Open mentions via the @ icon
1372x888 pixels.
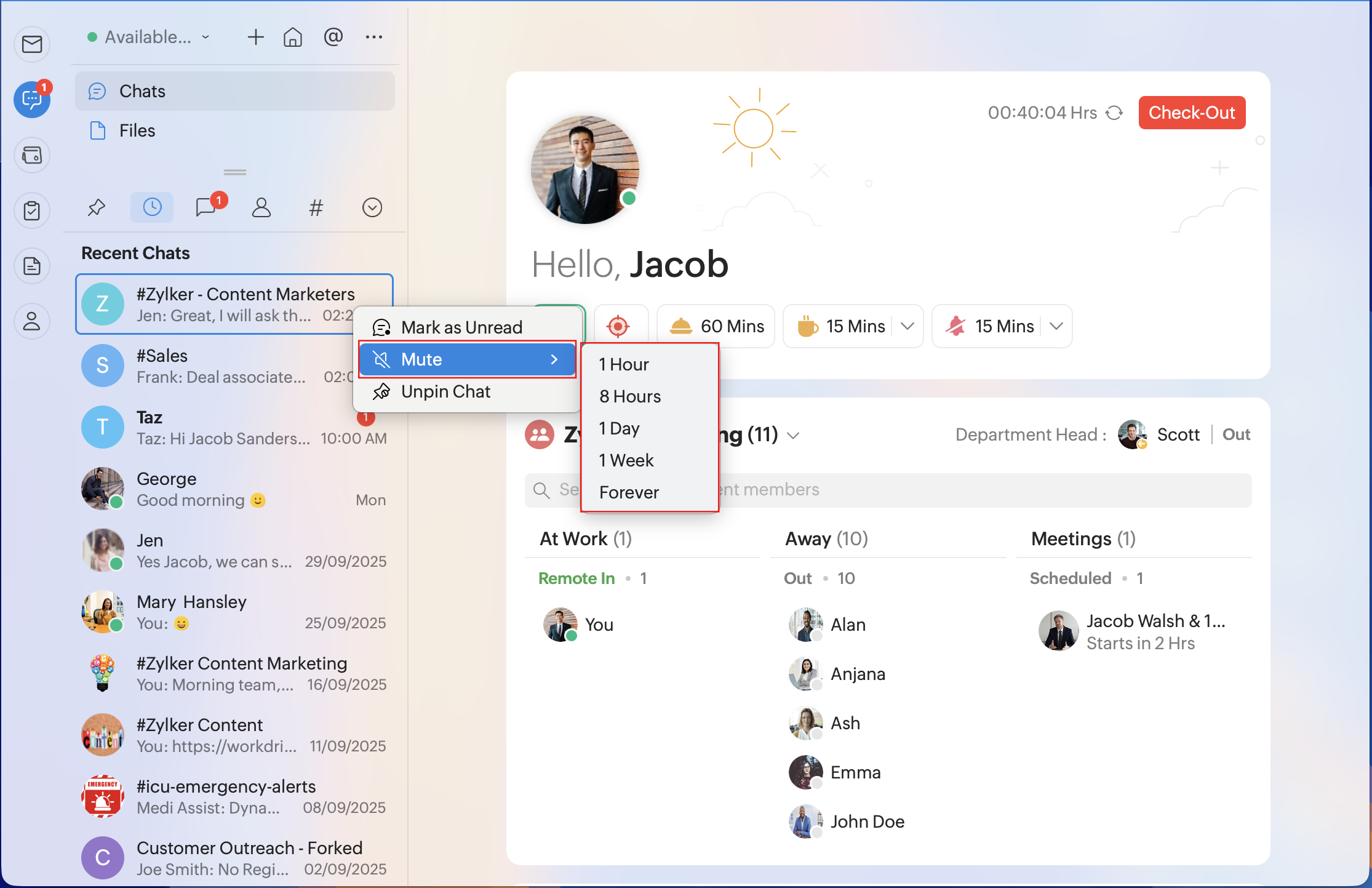(333, 38)
